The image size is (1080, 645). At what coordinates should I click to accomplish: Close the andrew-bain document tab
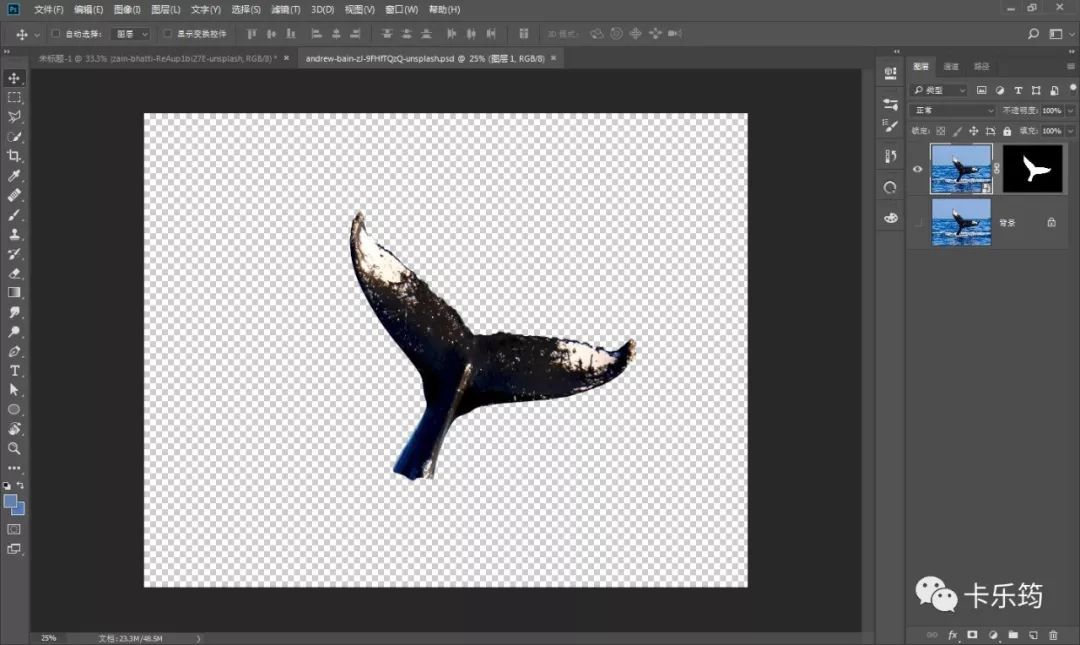click(553, 59)
